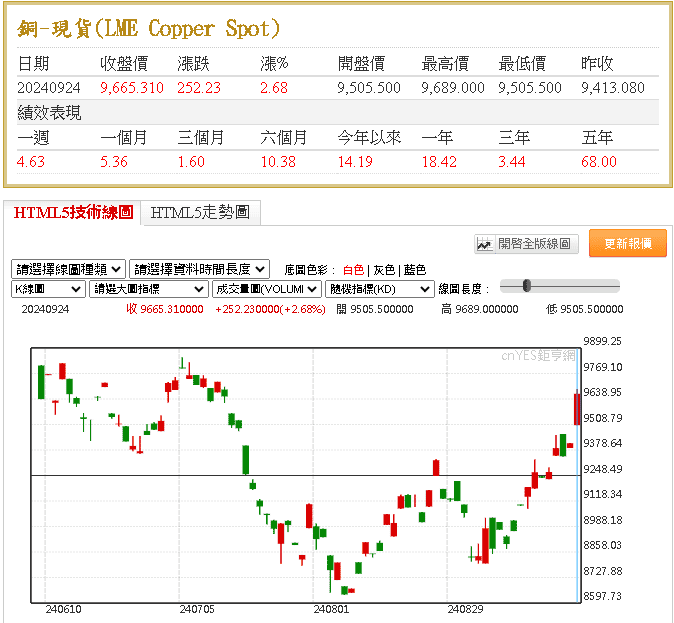
Task: Switch to the HTML5技術線圖 tab
Action: point(73,212)
